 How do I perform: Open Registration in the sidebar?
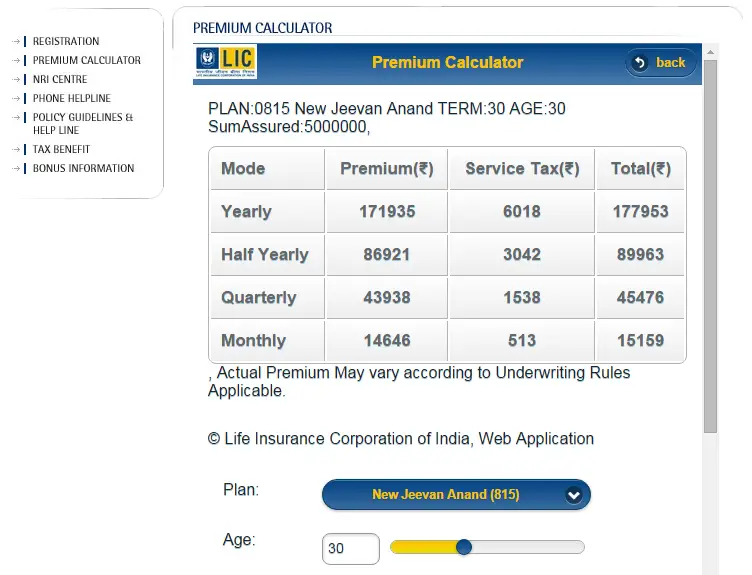tap(66, 41)
